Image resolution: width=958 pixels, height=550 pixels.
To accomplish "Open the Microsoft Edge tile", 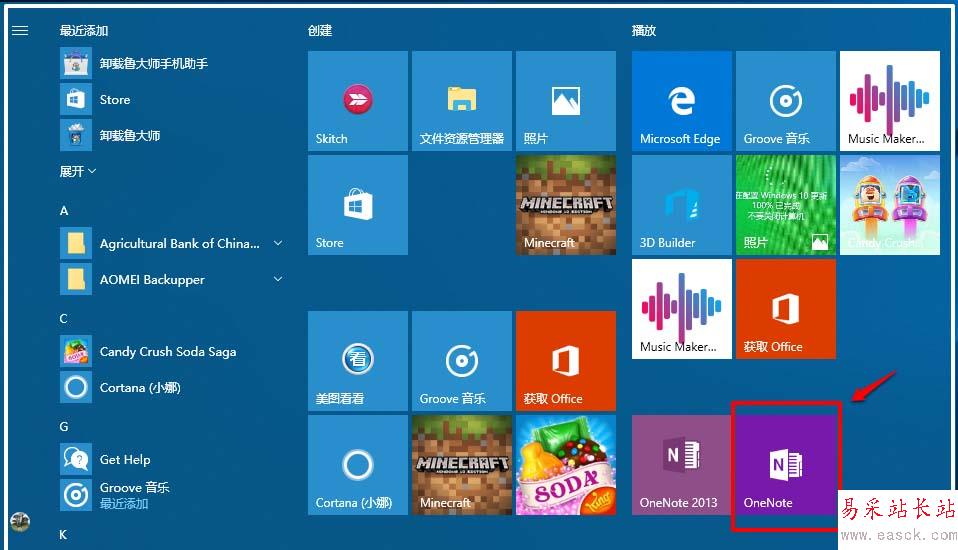I will tap(682, 101).
